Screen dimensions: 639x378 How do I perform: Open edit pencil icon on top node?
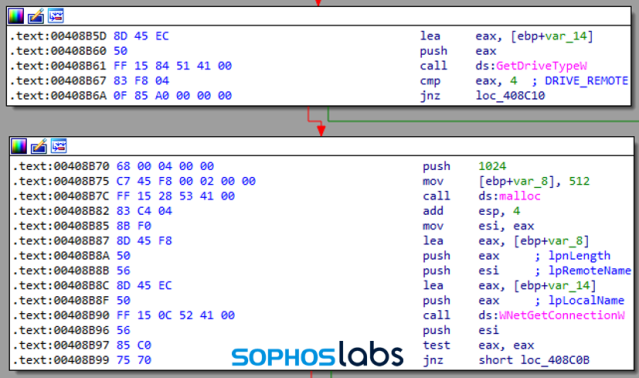[x=36, y=16]
